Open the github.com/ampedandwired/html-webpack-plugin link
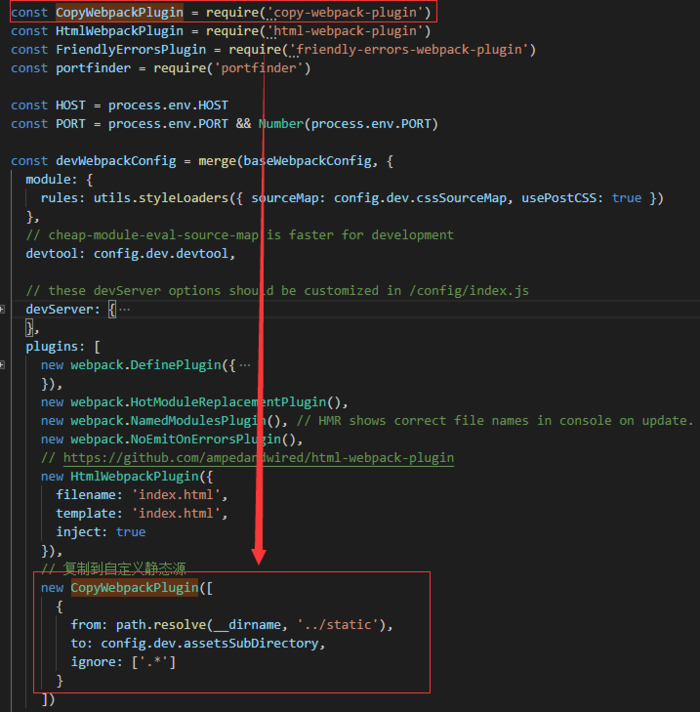The height and width of the screenshot is (712, 700). pyautogui.click(x=258, y=458)
